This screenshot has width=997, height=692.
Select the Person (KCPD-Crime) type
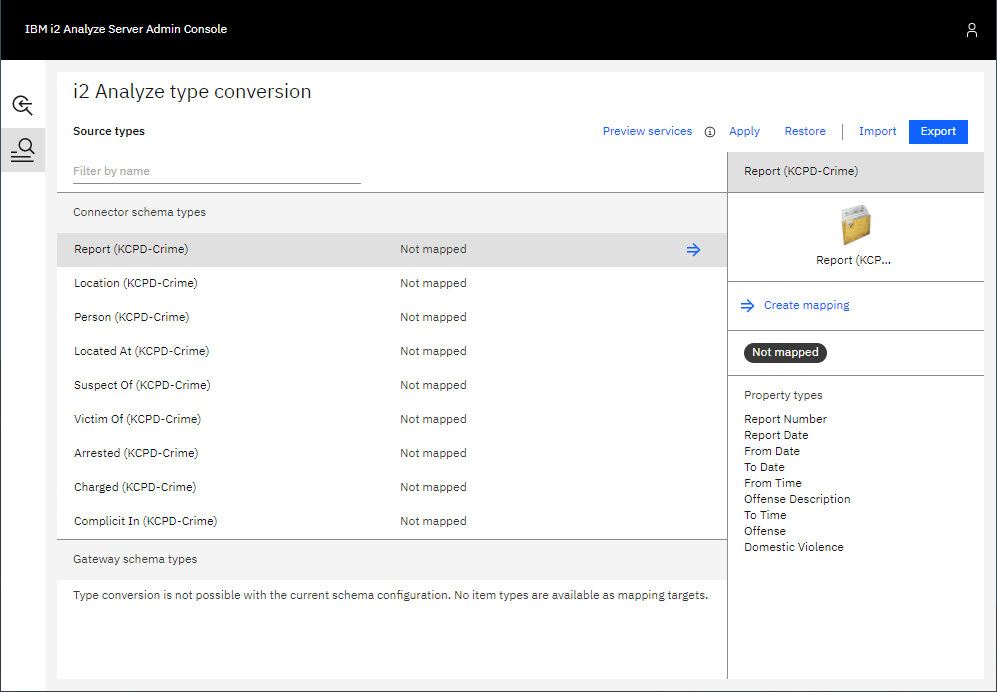point(131,318)
